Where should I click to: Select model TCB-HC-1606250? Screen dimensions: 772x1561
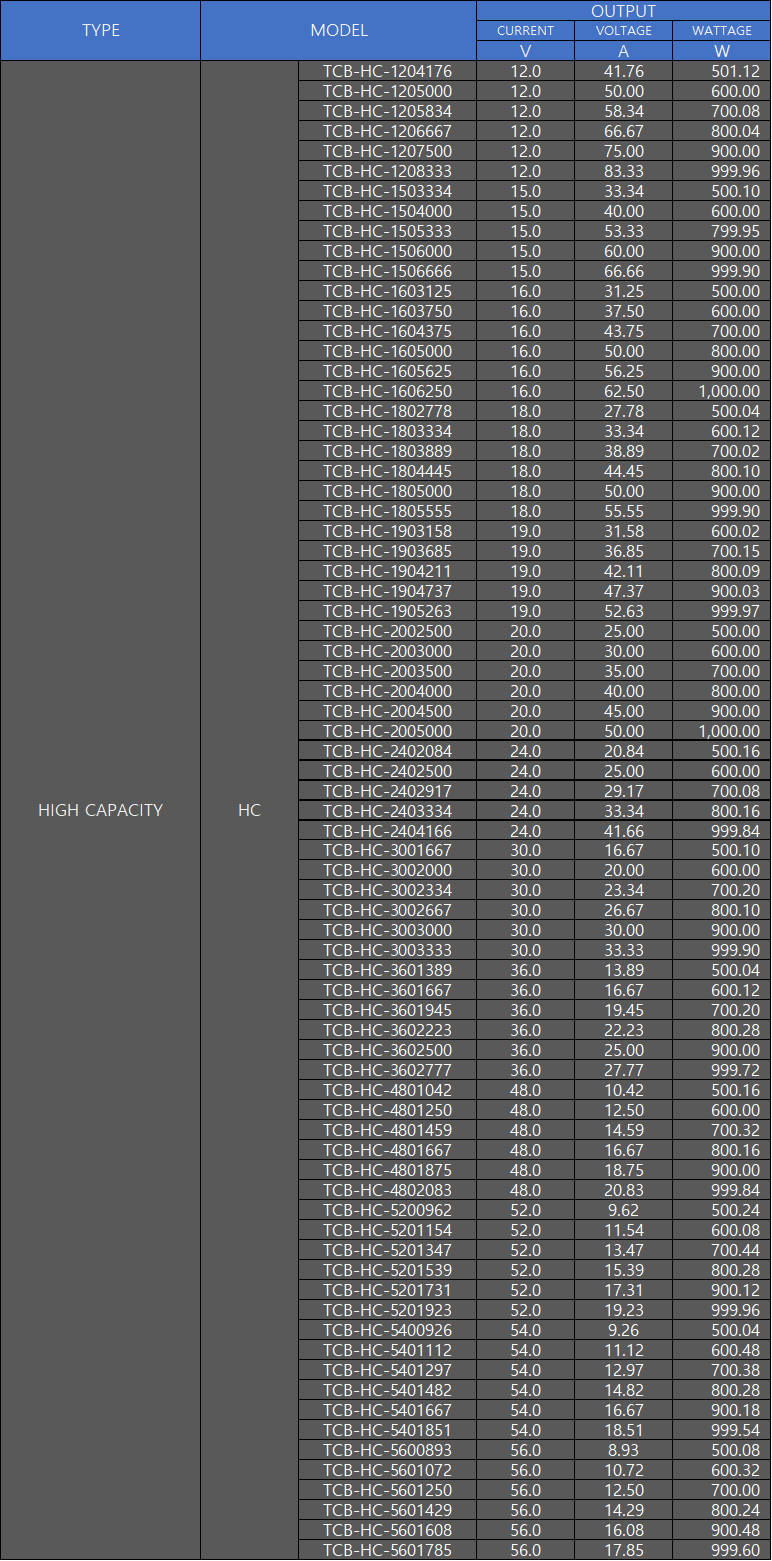coord(387,391)
